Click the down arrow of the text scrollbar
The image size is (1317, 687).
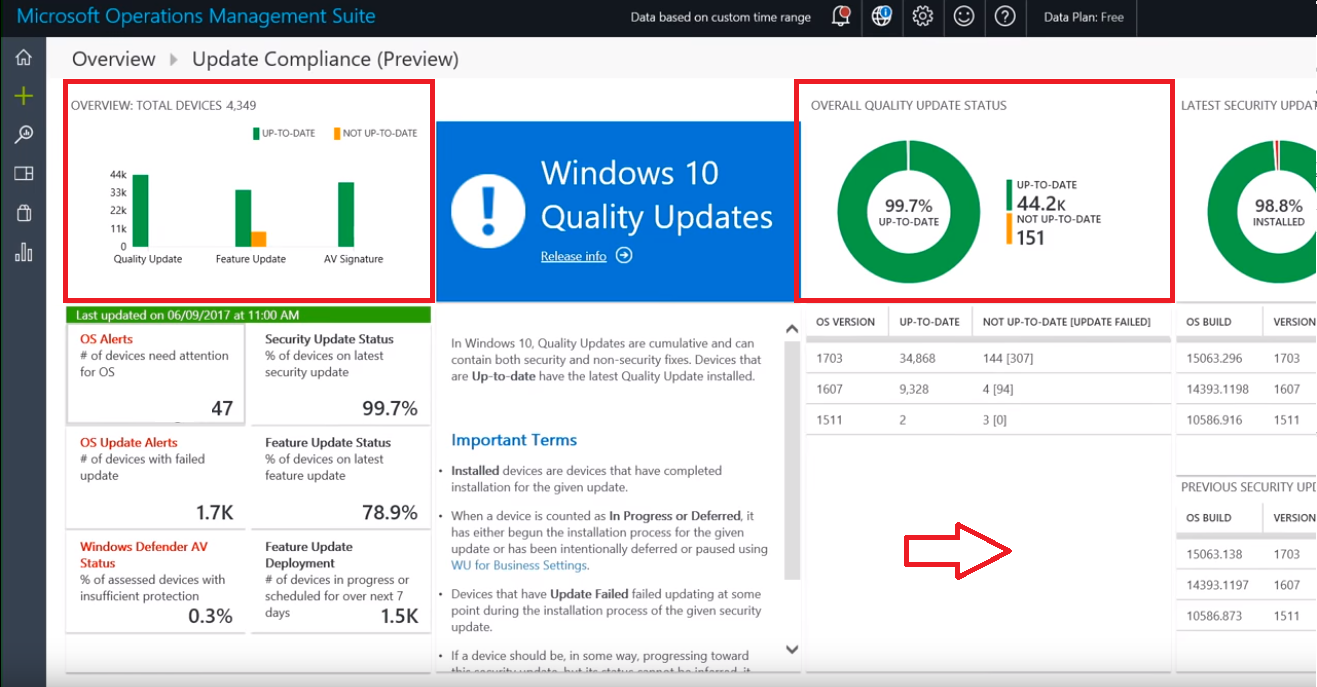coord(792,649)
